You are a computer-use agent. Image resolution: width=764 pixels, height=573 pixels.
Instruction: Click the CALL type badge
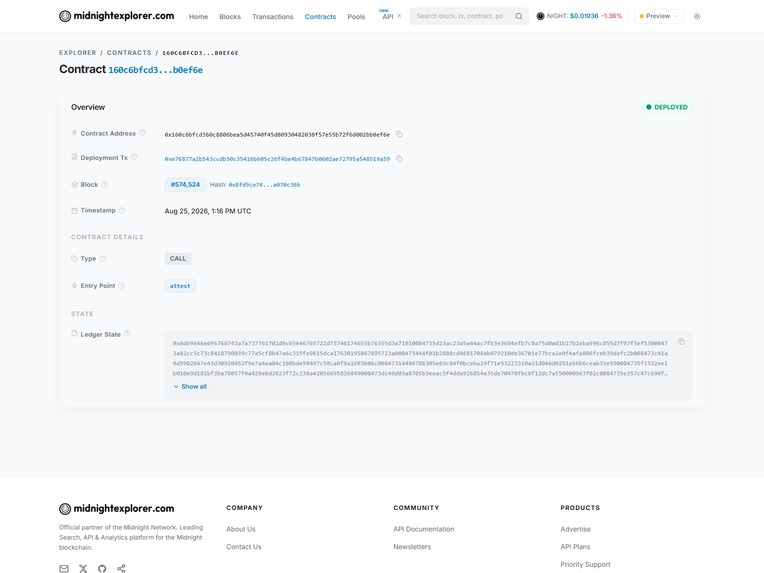click(x=178, y=259)
